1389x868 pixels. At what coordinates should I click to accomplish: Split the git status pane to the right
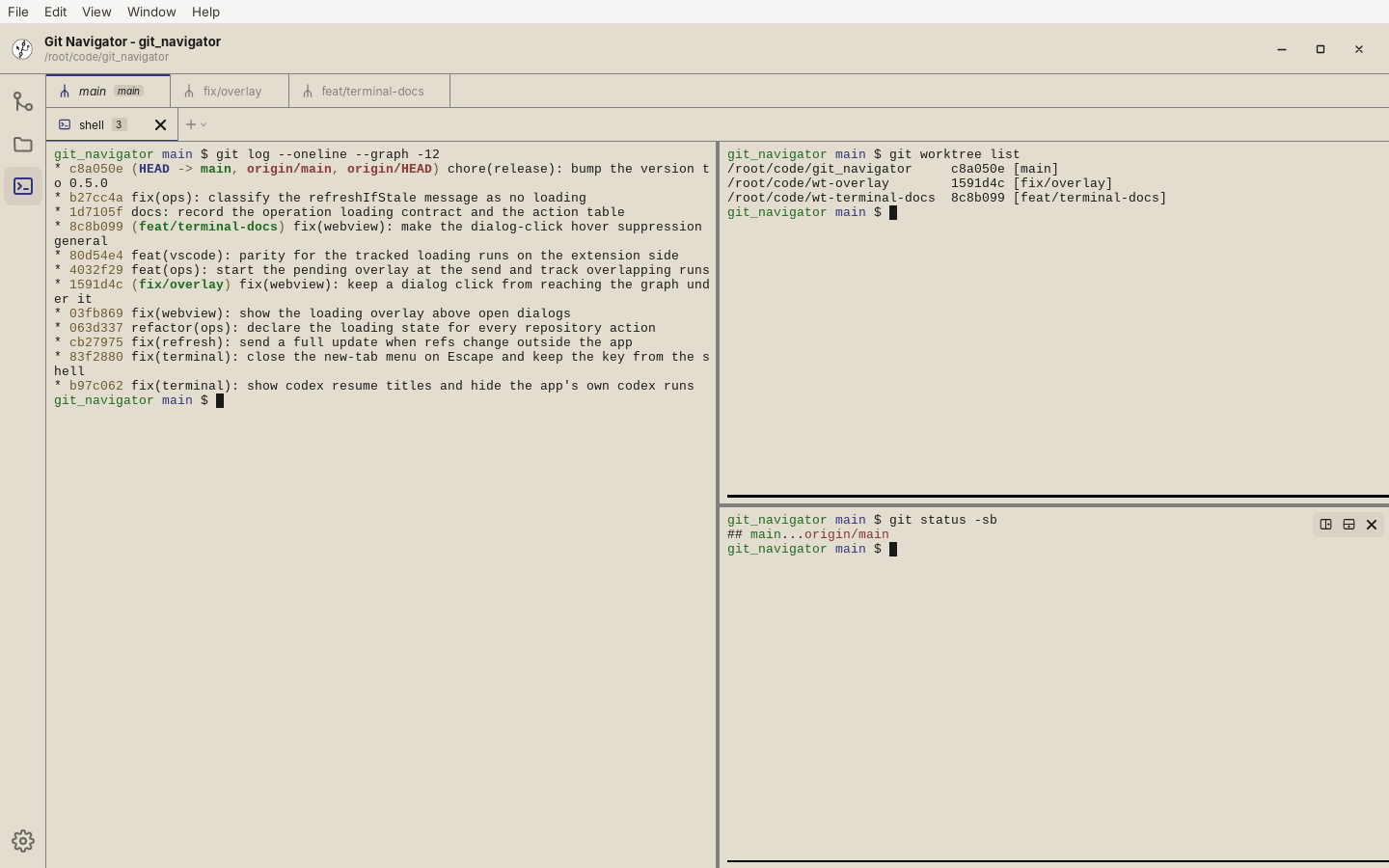click(x=1325, y=525)
